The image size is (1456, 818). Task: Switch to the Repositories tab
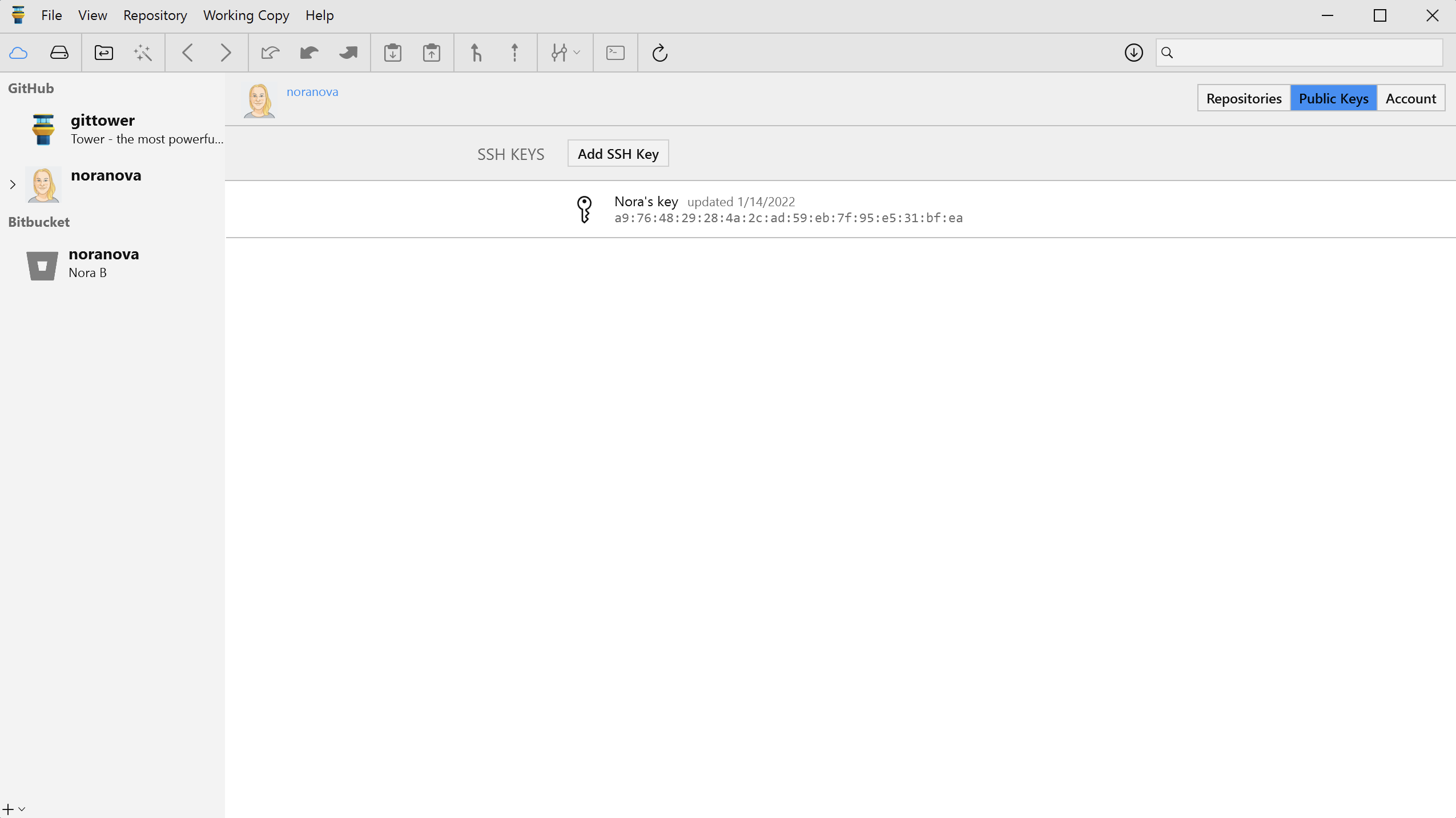tap(1244, 98)
